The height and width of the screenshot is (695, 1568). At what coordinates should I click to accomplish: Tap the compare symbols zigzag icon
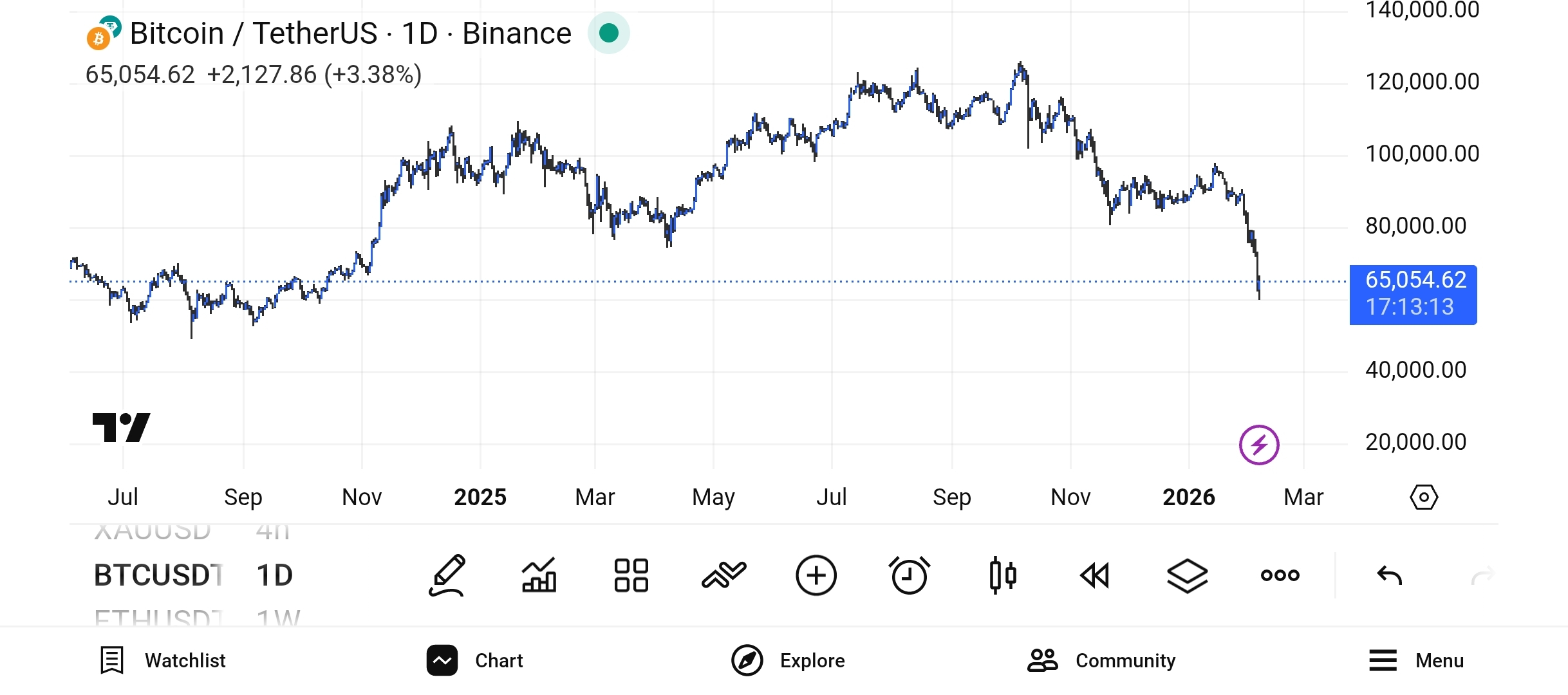(723, 575)
